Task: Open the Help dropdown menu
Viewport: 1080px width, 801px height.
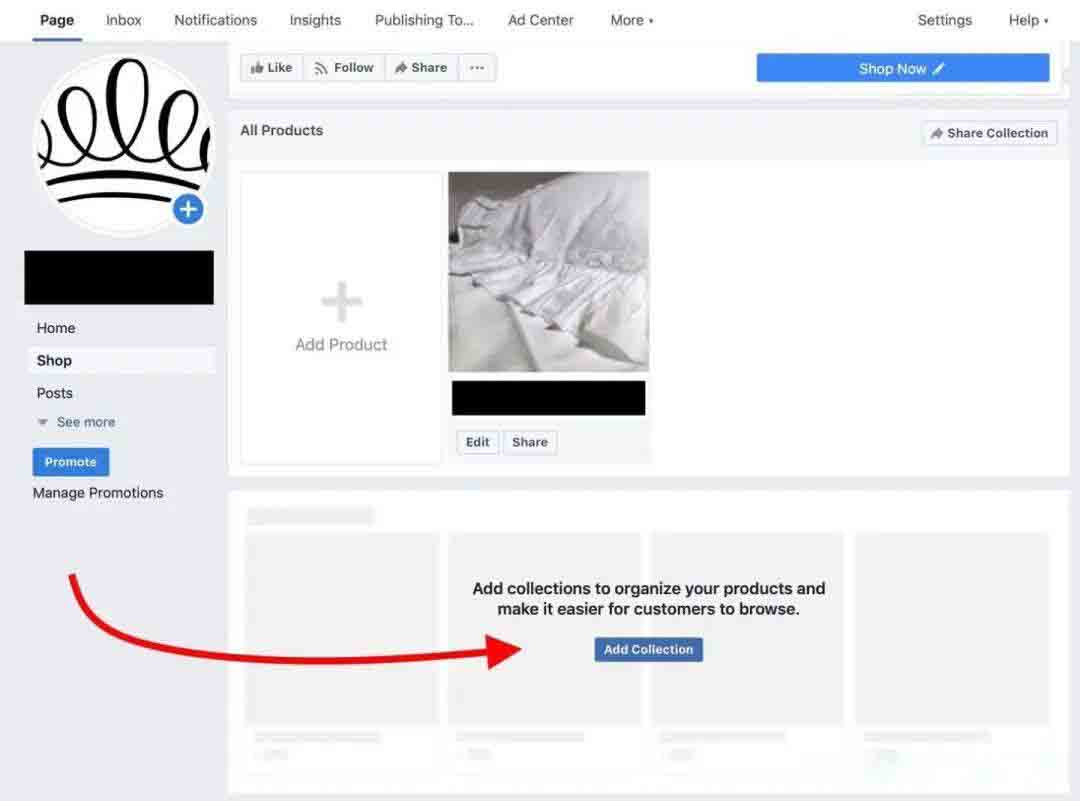Action: click(1028, 20)
